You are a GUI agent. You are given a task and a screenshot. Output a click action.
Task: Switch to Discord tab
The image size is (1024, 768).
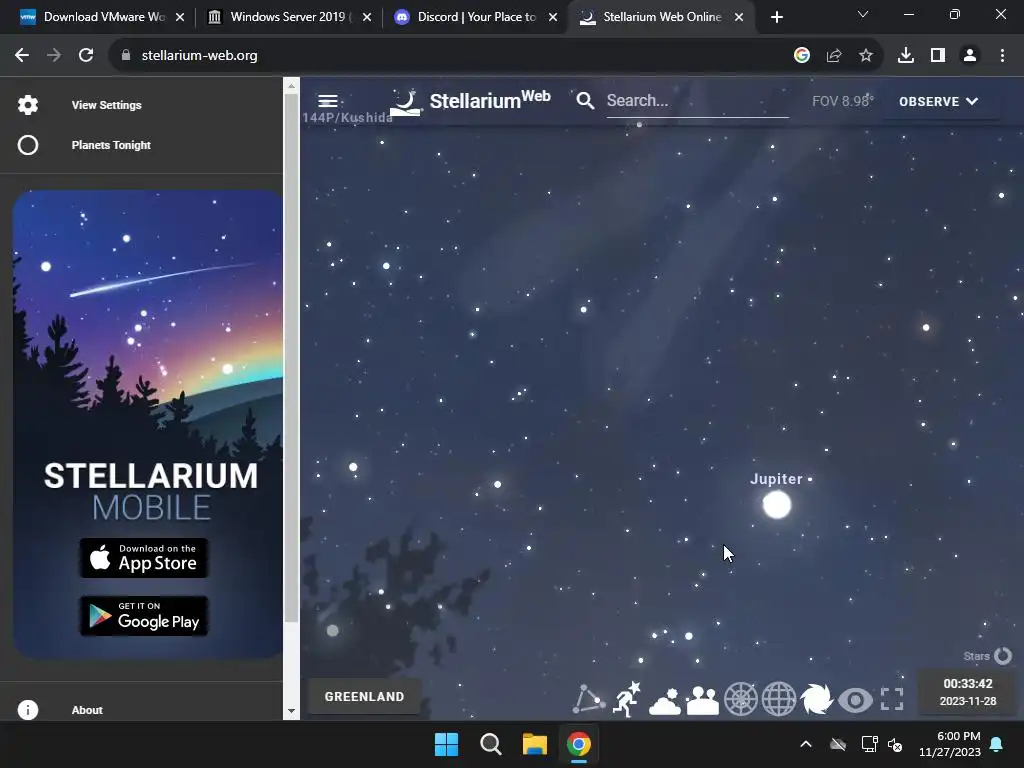point(477,17)
